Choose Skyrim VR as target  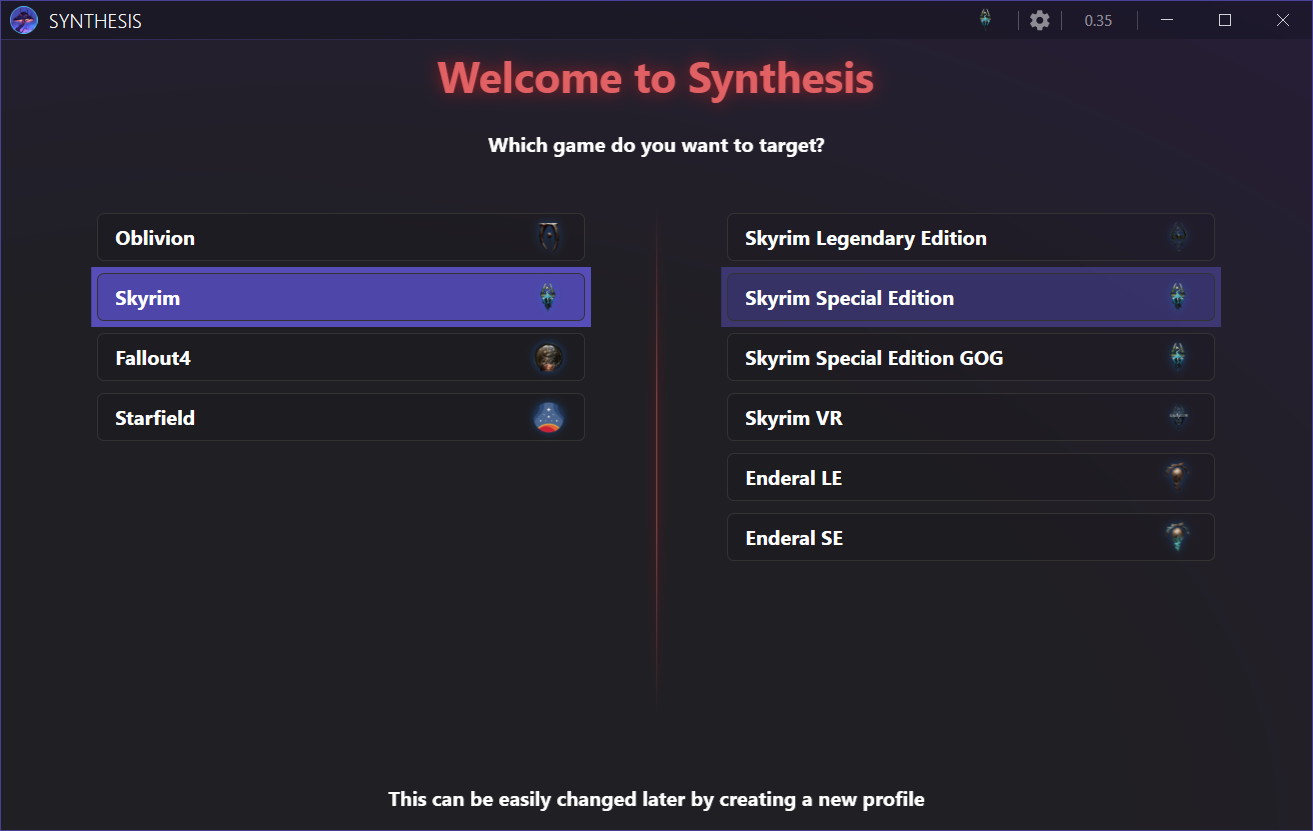[970, 417]
